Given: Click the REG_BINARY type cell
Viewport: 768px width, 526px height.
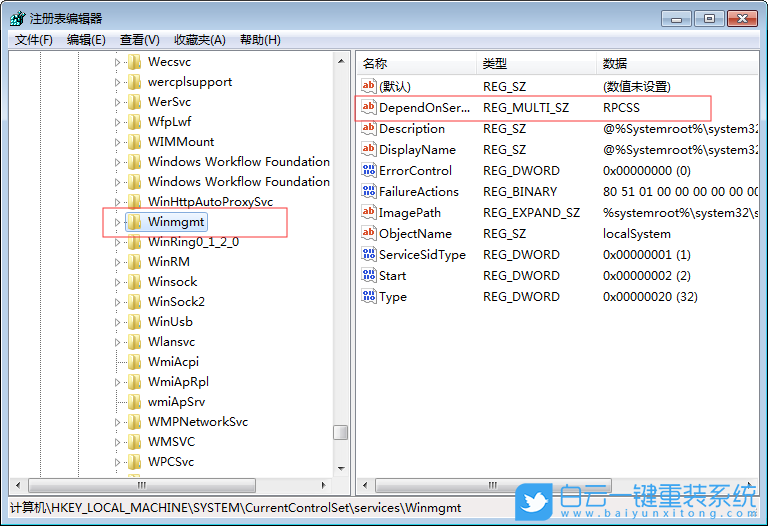Looking at the screenshot, I should click(x=520, y=191).
